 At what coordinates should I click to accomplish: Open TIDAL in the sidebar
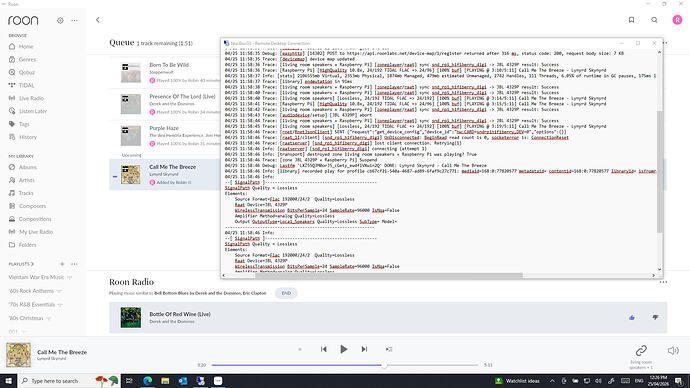(26, 85)
